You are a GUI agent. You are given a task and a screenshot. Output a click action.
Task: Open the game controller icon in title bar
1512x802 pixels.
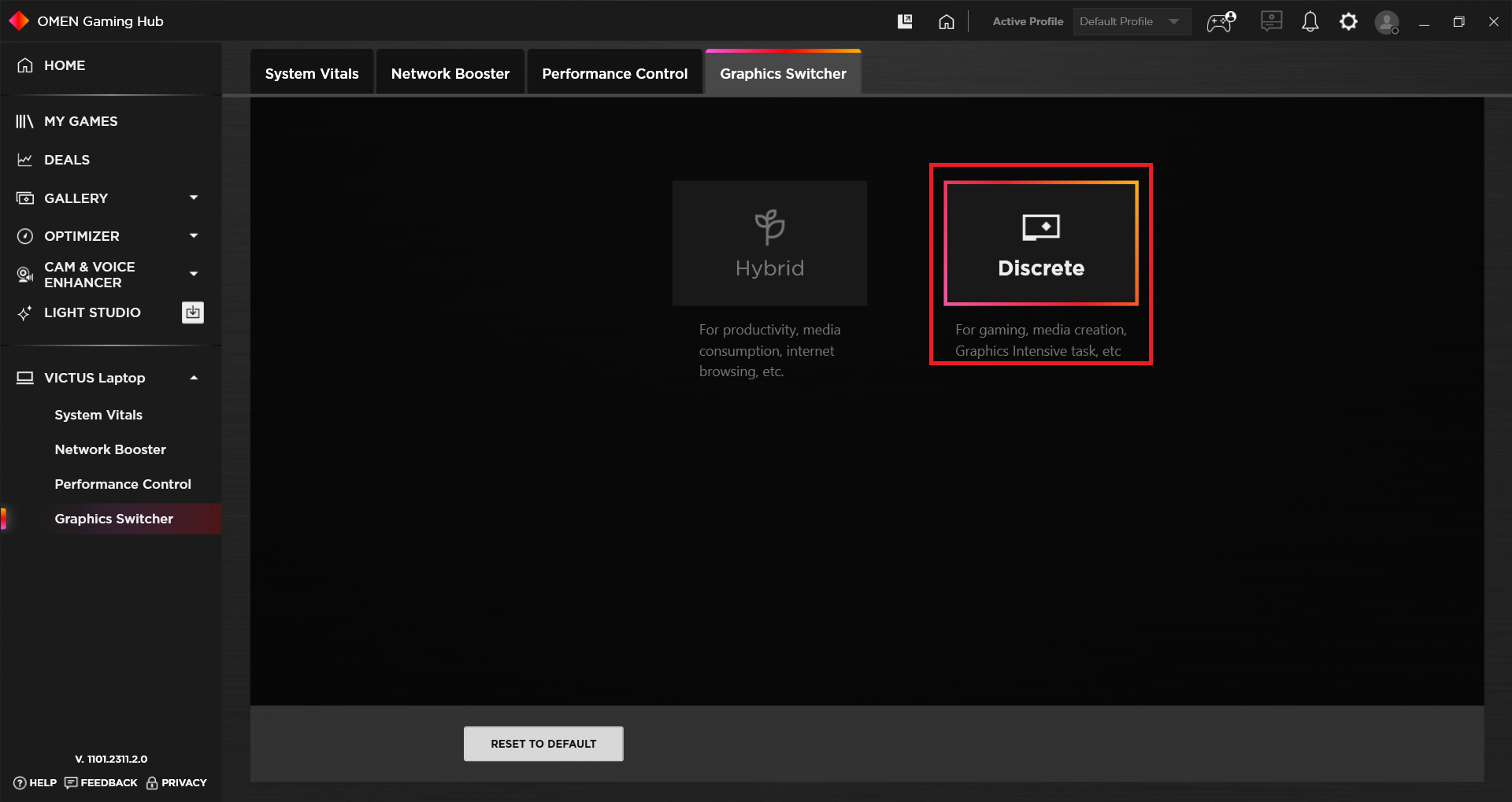point(1221,21)
